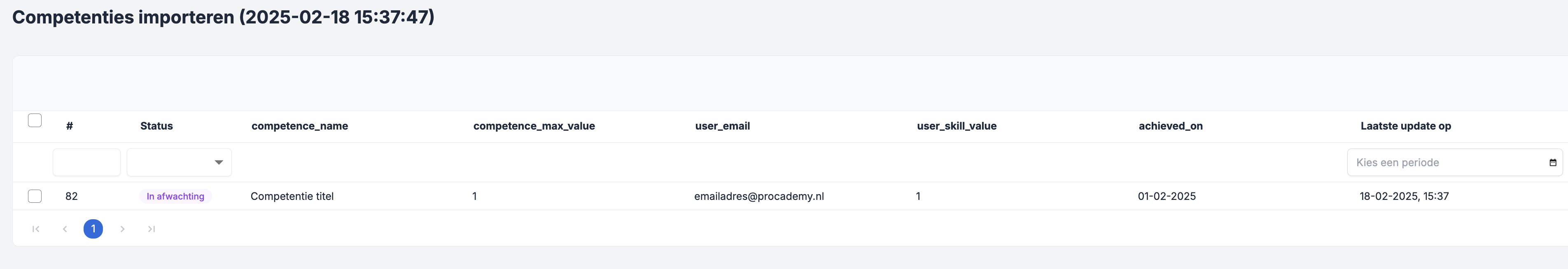Go to first page of results

point(36,229)
